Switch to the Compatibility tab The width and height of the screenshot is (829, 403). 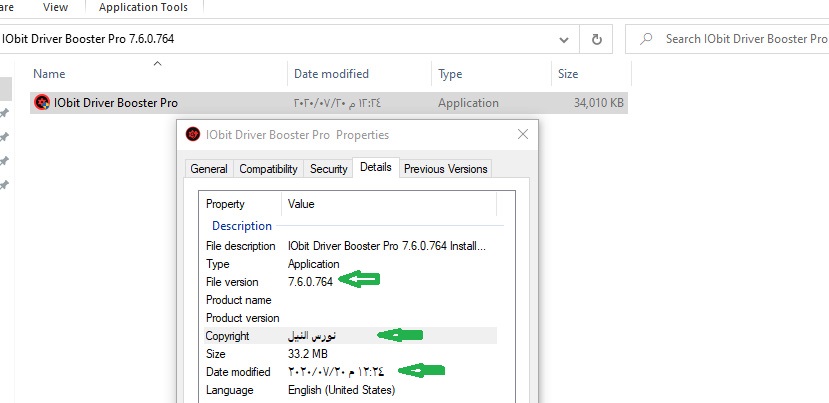coord(268,169)
